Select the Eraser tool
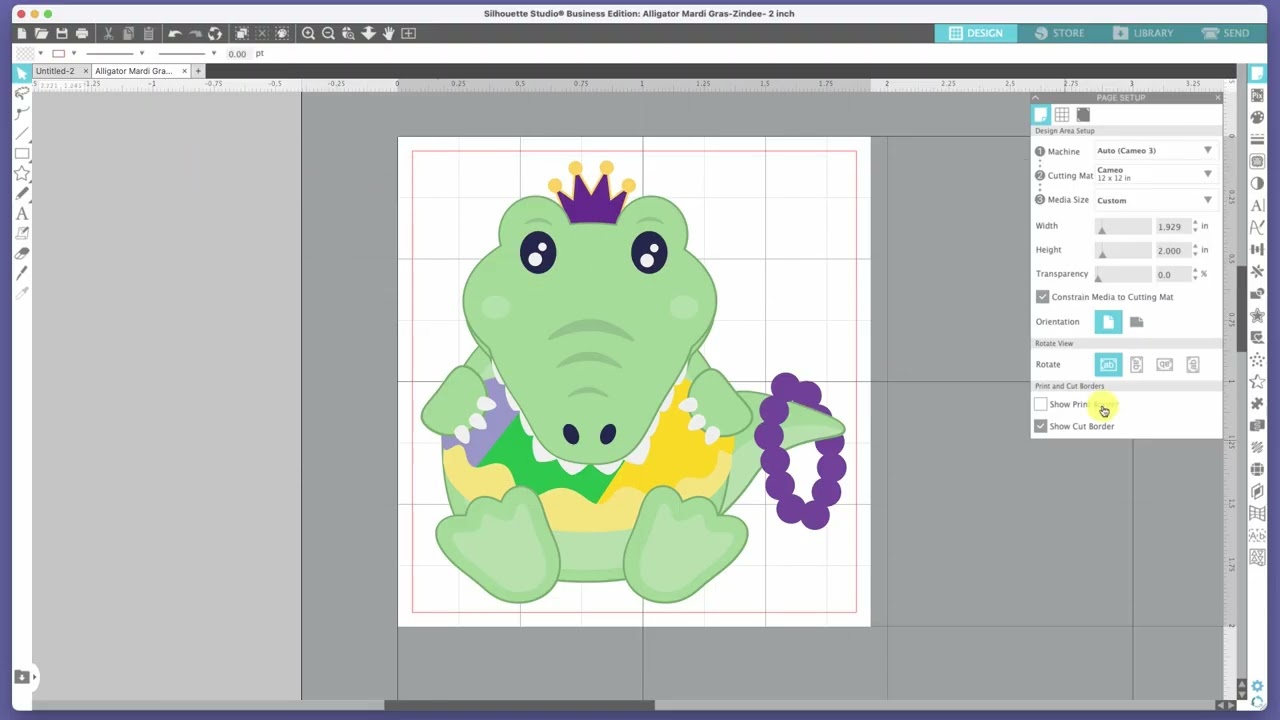 point(21,253)
